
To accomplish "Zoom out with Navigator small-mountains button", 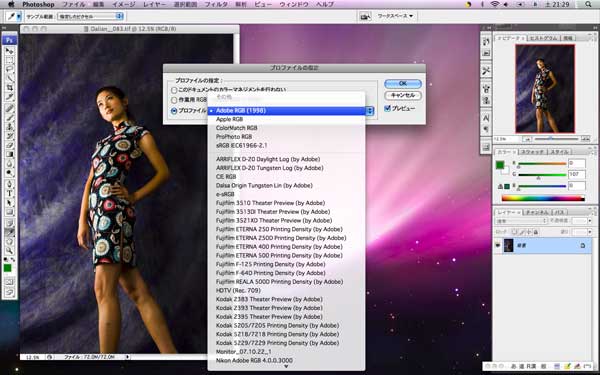I will pos(528,139).
